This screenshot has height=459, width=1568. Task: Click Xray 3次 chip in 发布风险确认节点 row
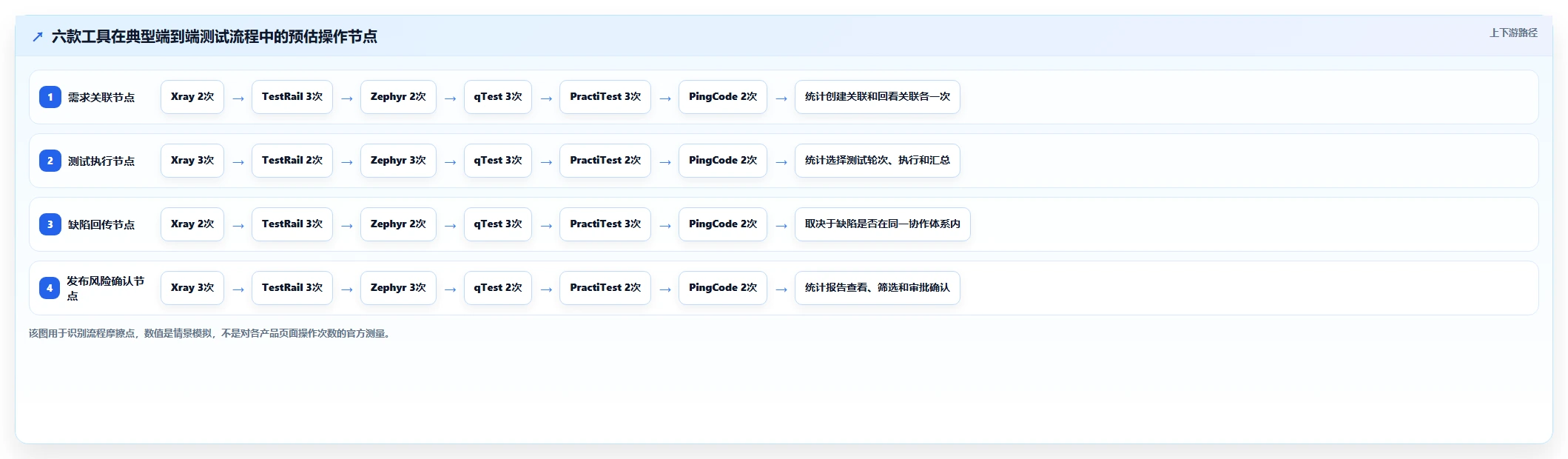pyautogui.click(x=192, y=288)
